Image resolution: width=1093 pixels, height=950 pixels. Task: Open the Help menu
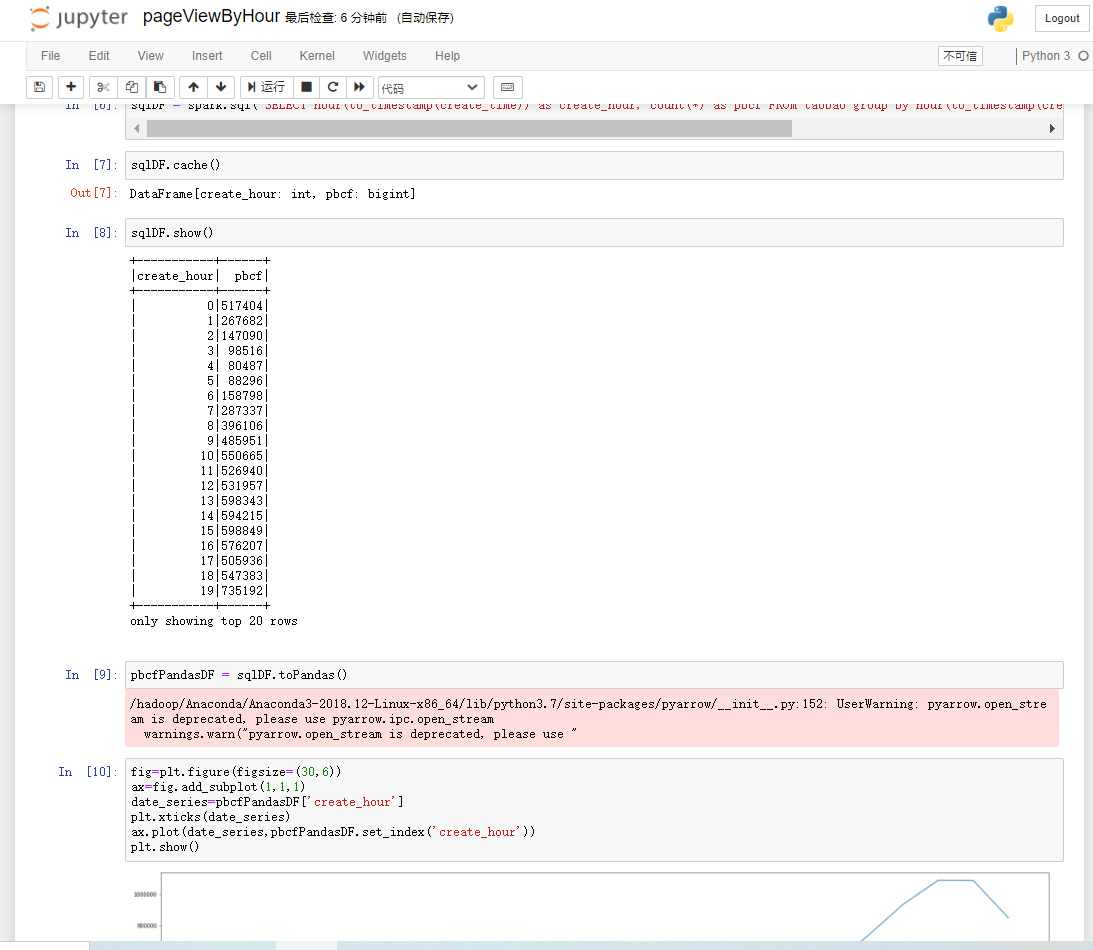click(x=448, y=56)
